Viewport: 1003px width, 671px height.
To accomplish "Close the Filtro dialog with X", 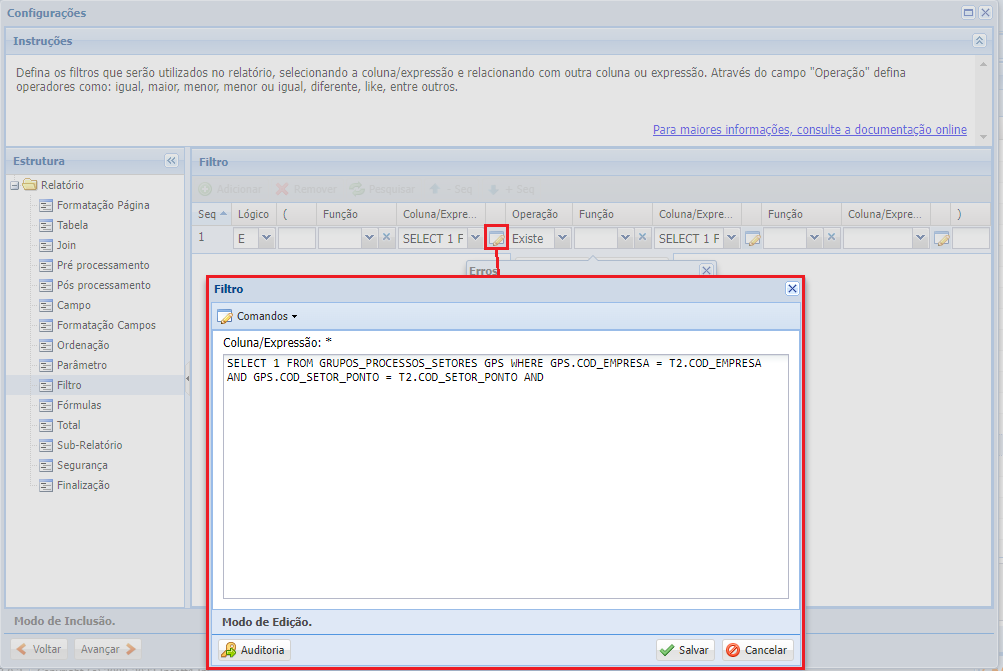I will pos(792,288).
